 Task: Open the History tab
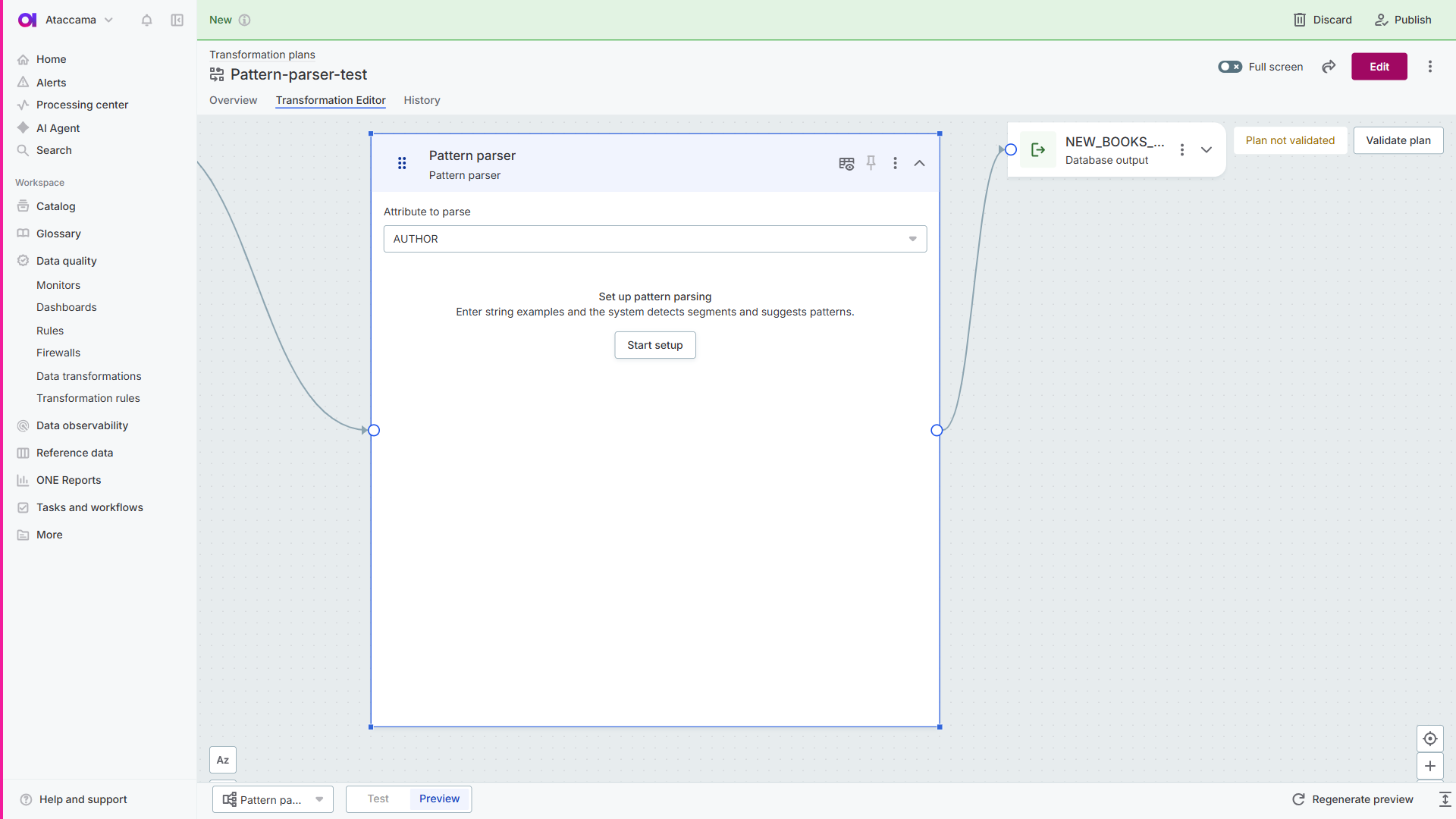coord(422,100)
